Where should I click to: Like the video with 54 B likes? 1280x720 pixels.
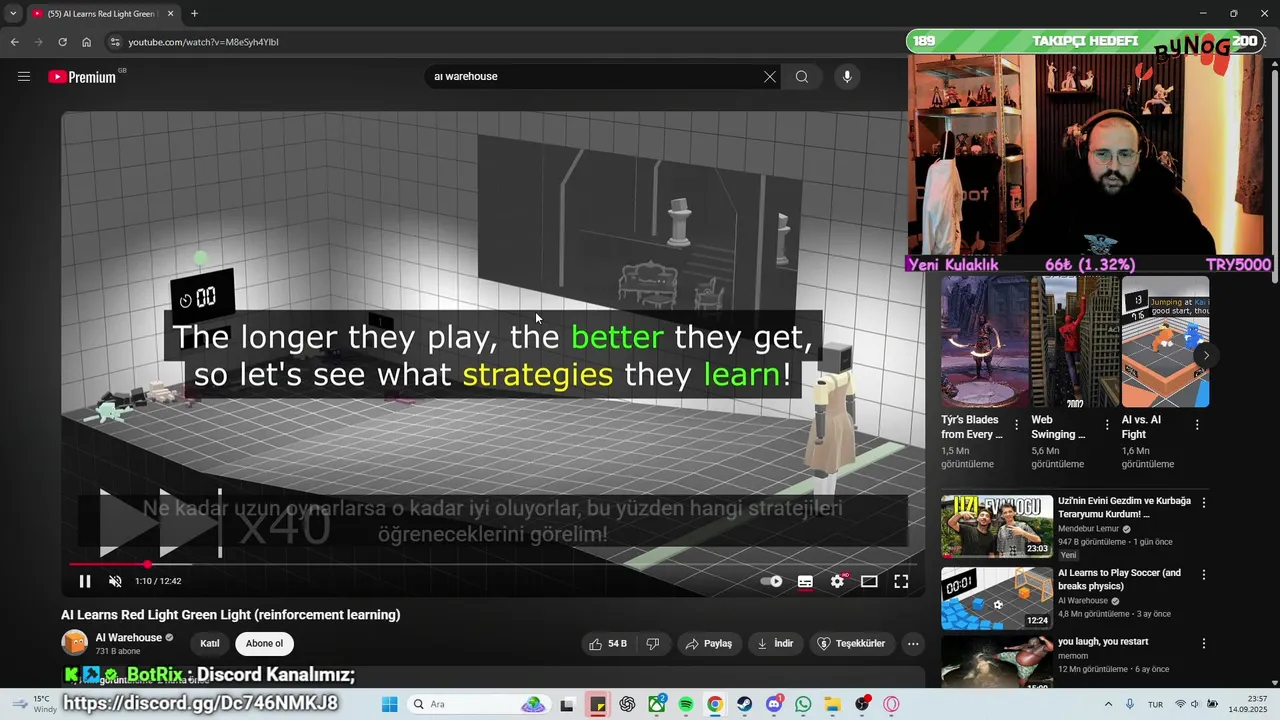point(608,644)
